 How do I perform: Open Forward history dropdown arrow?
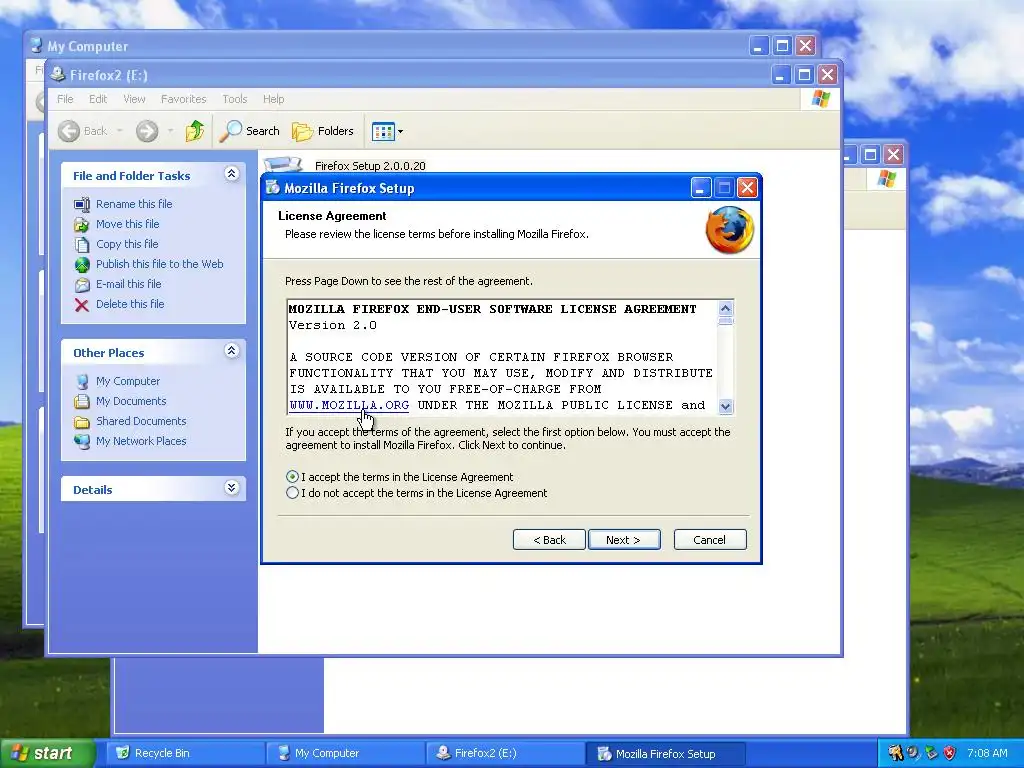tap(170, 131)
